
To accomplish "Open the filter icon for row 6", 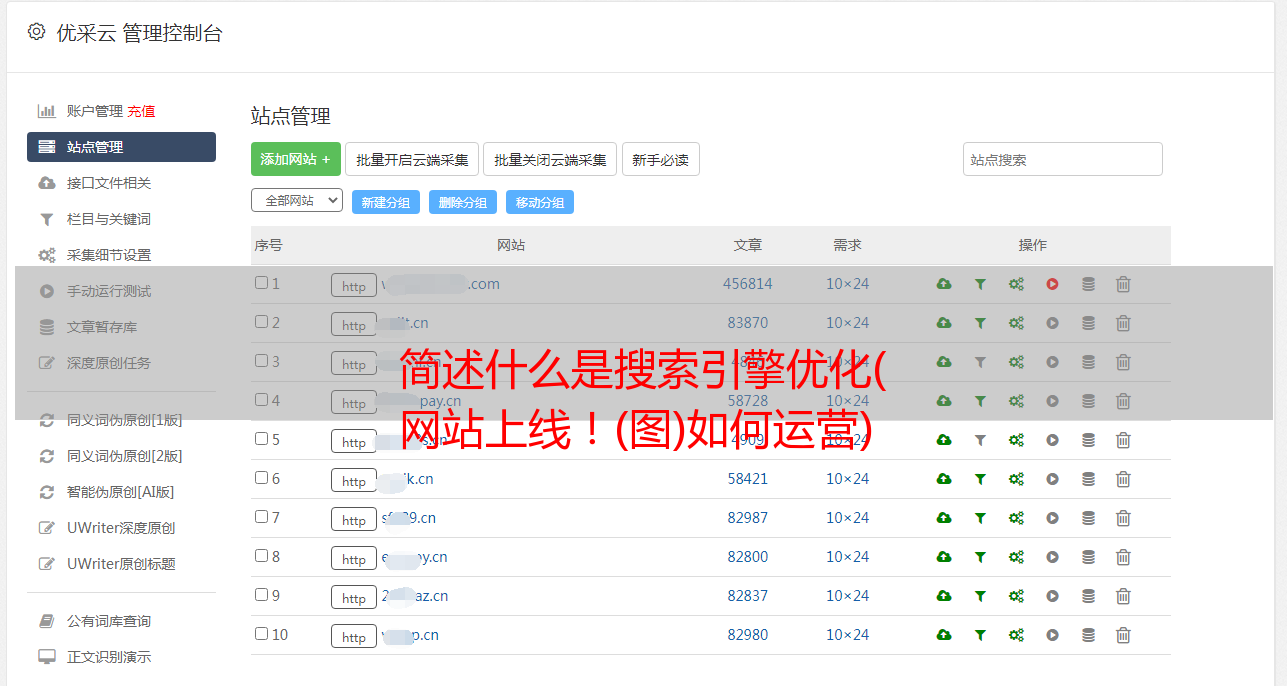I will pos(980,479).
